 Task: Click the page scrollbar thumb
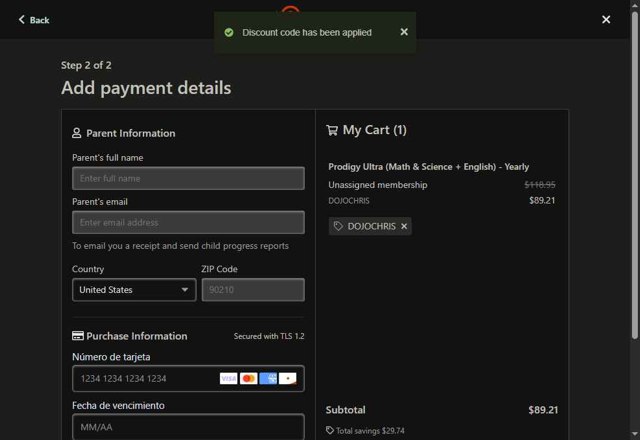(x=635, y=176)
